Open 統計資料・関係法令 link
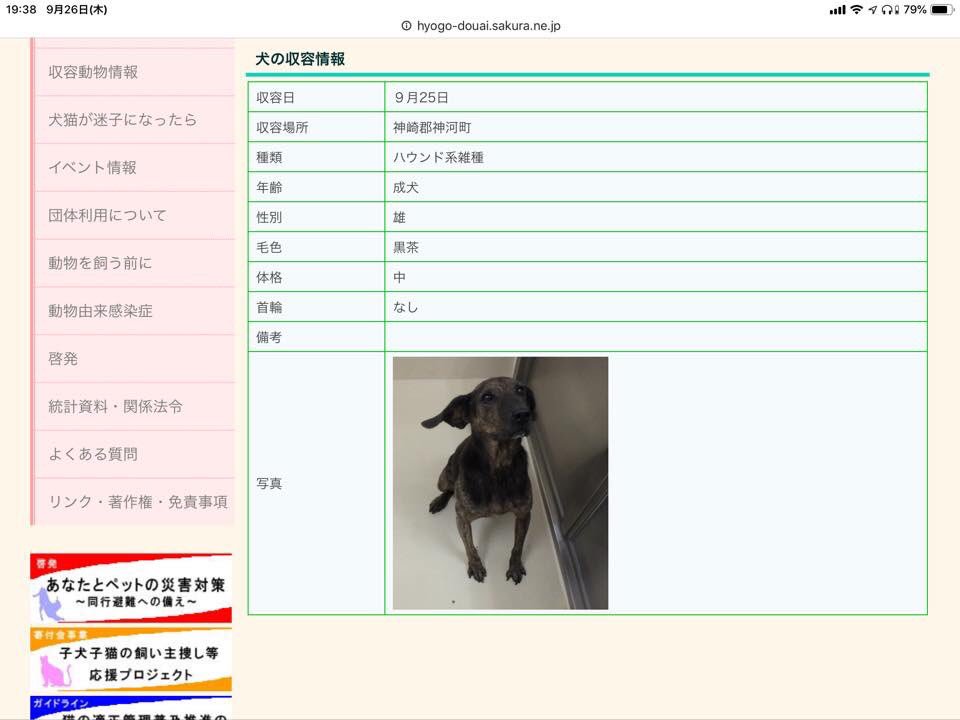The width and height of the screenshot is (960, 720). click(x=135, y=407)
